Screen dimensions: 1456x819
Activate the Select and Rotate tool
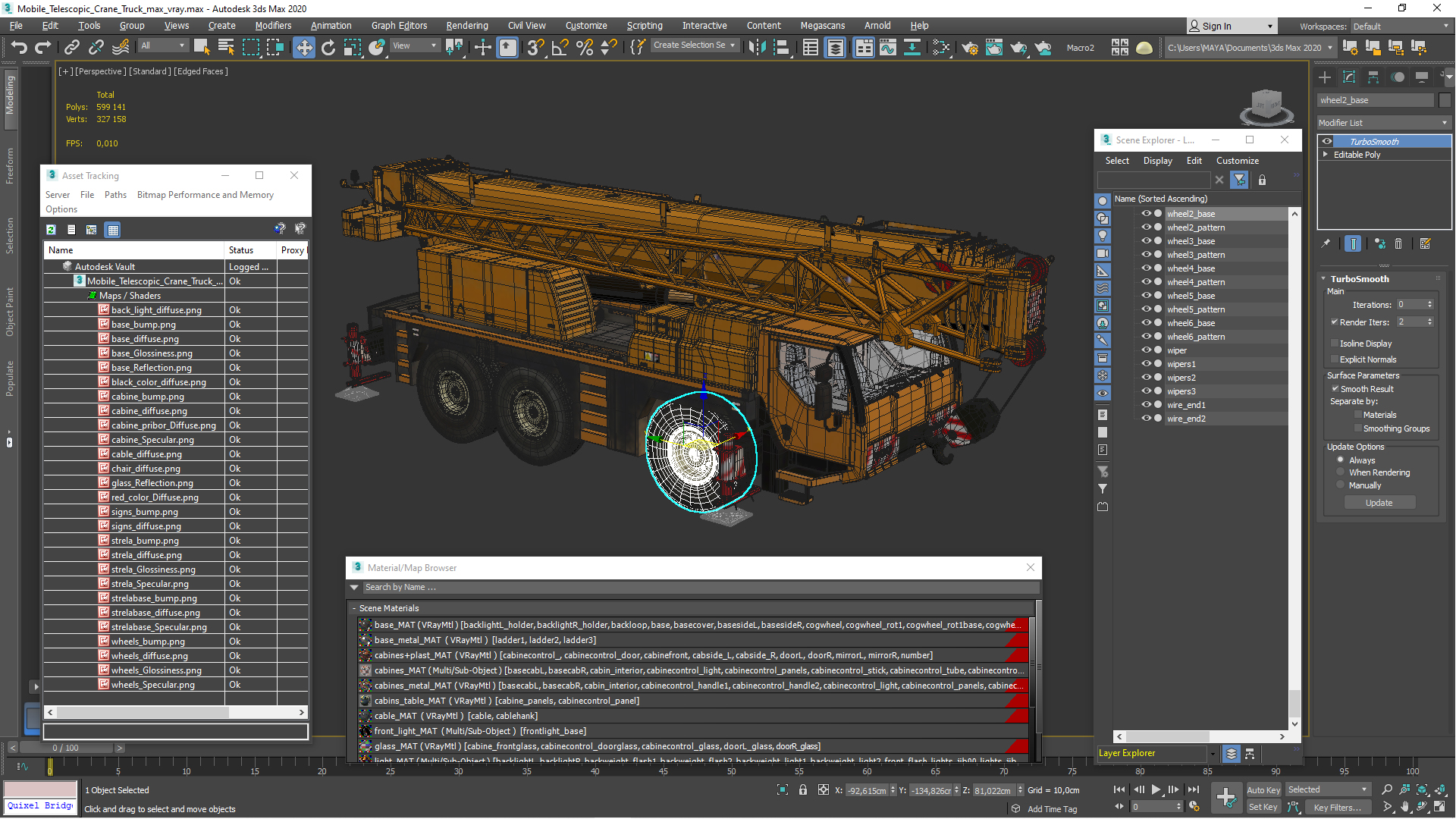pyautogui.click(x=328, y=48)
